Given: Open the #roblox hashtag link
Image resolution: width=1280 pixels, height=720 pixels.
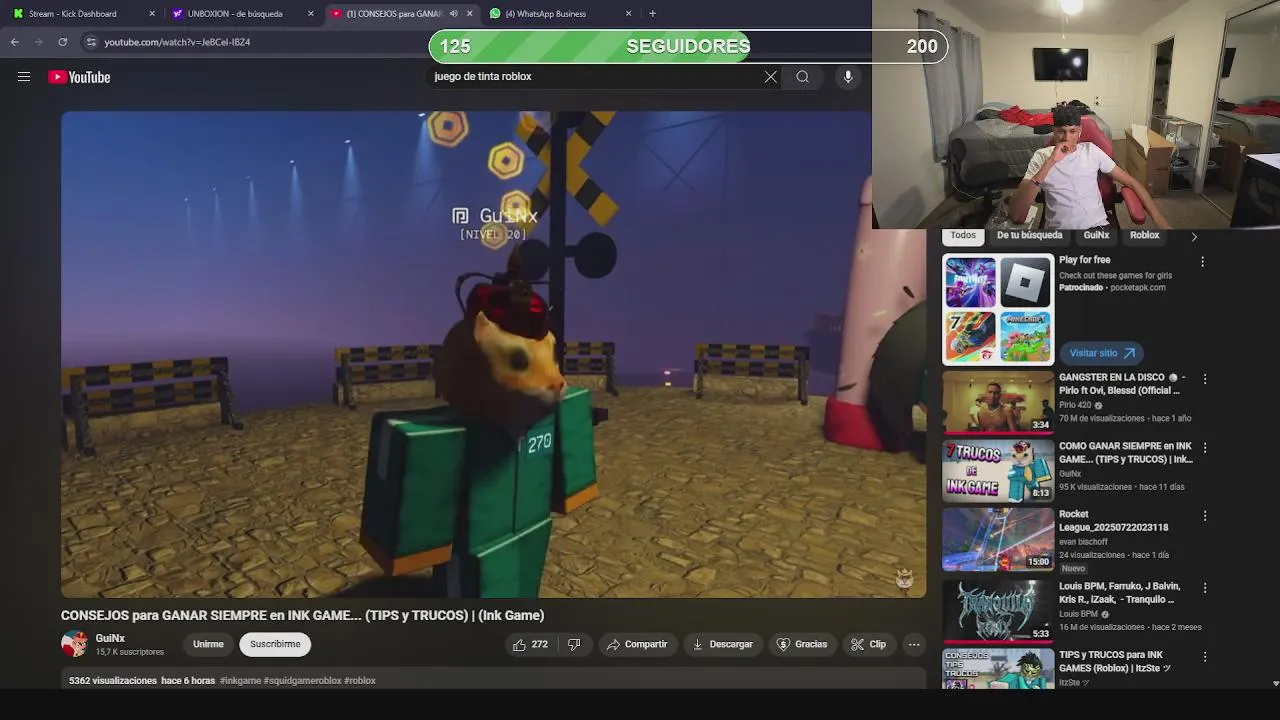Looking at the screenshot, I should pyautogui.click(x=360, y=681).
